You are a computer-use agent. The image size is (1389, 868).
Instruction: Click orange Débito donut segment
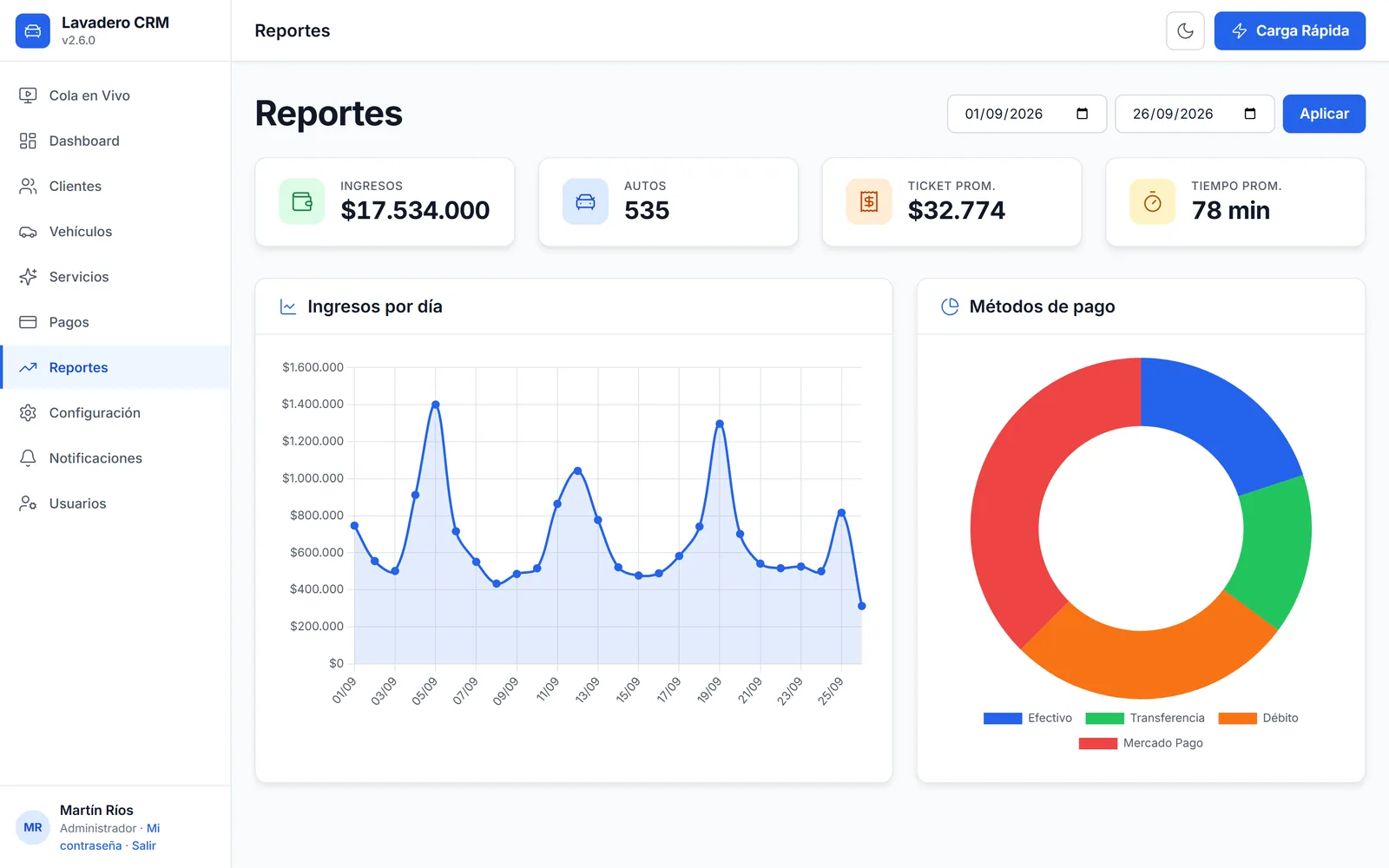1149,662
